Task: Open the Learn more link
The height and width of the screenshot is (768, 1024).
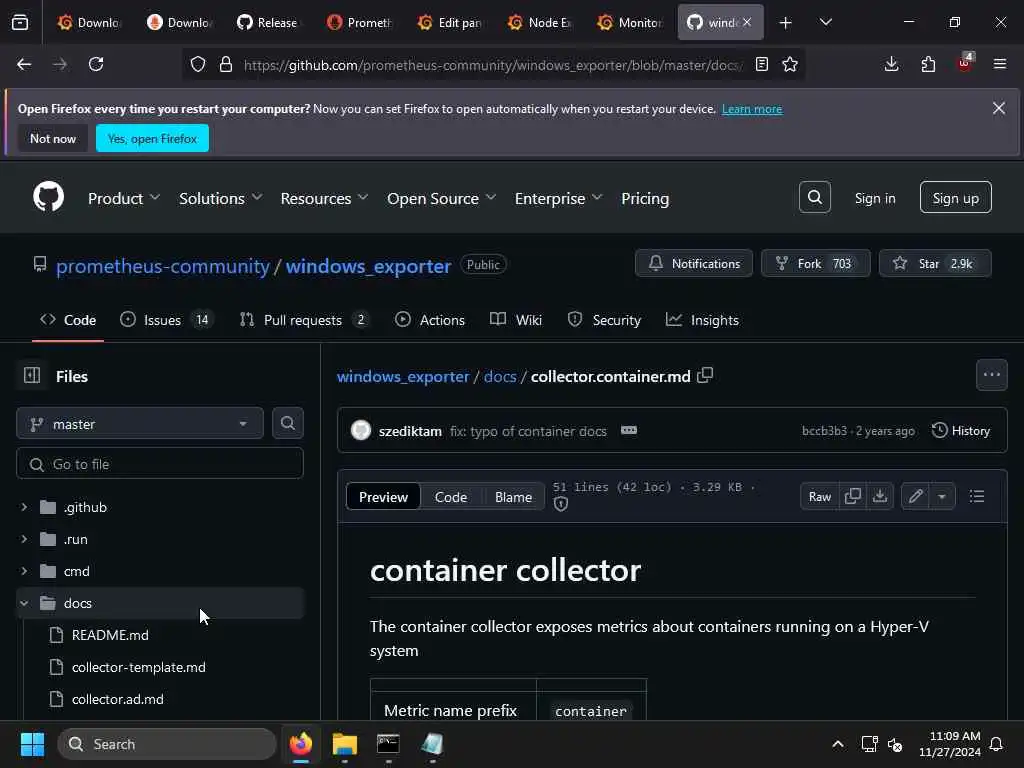Action: pos(752,108)
